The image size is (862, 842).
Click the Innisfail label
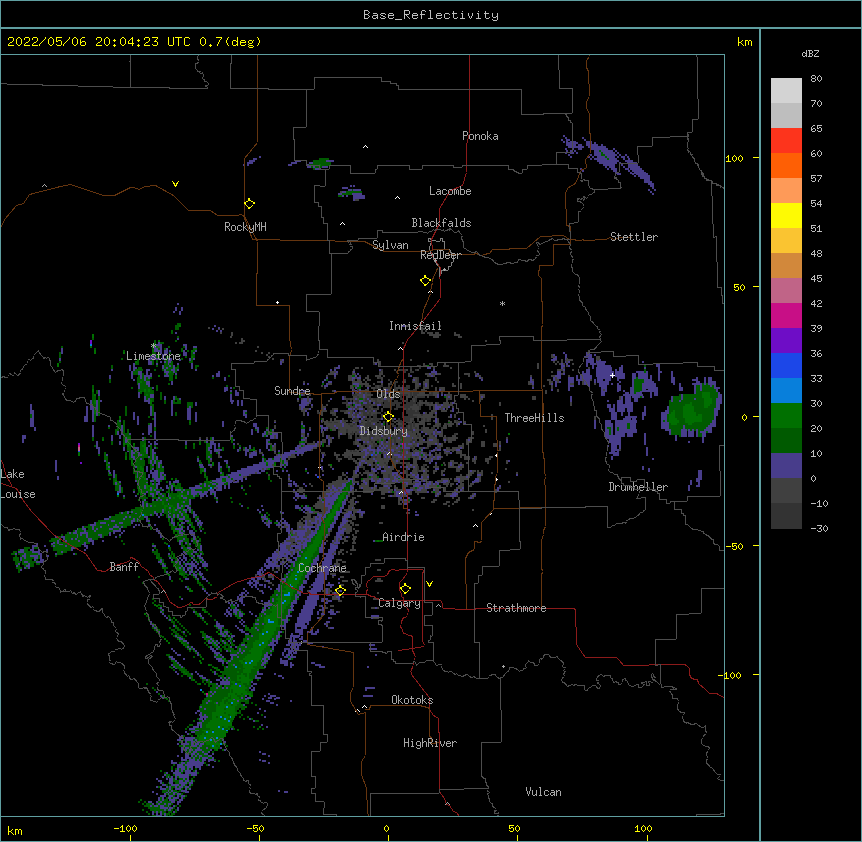click(415, 326)
